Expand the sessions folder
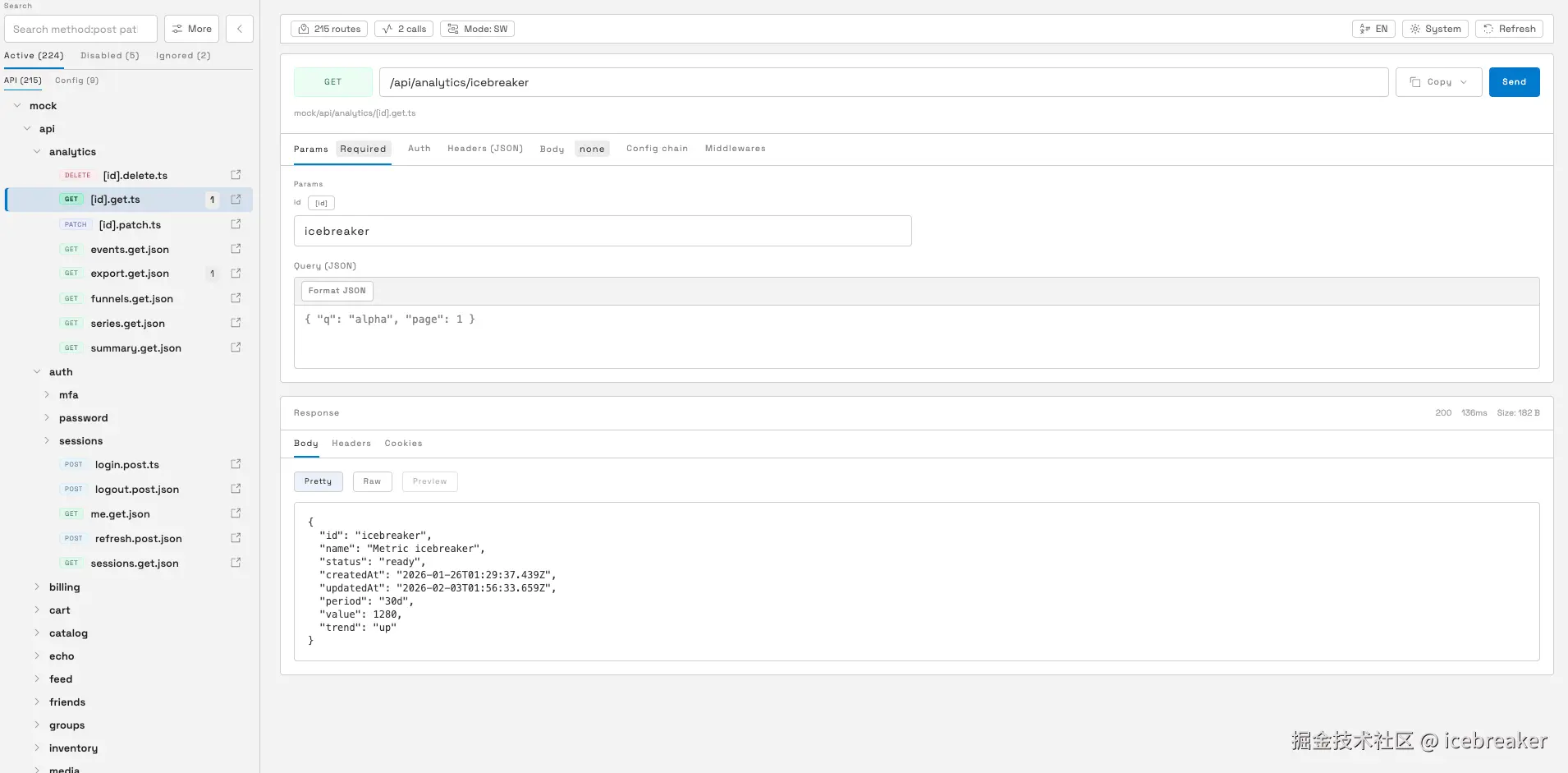 tap(47, 441)
